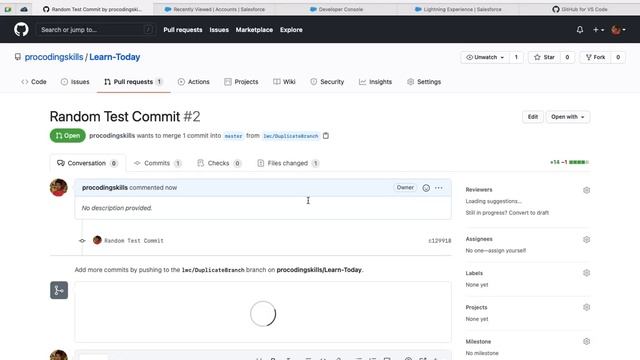Click the merge status branch icon
Viewport: 640px width, 360px height.
[x=59, y=290]
